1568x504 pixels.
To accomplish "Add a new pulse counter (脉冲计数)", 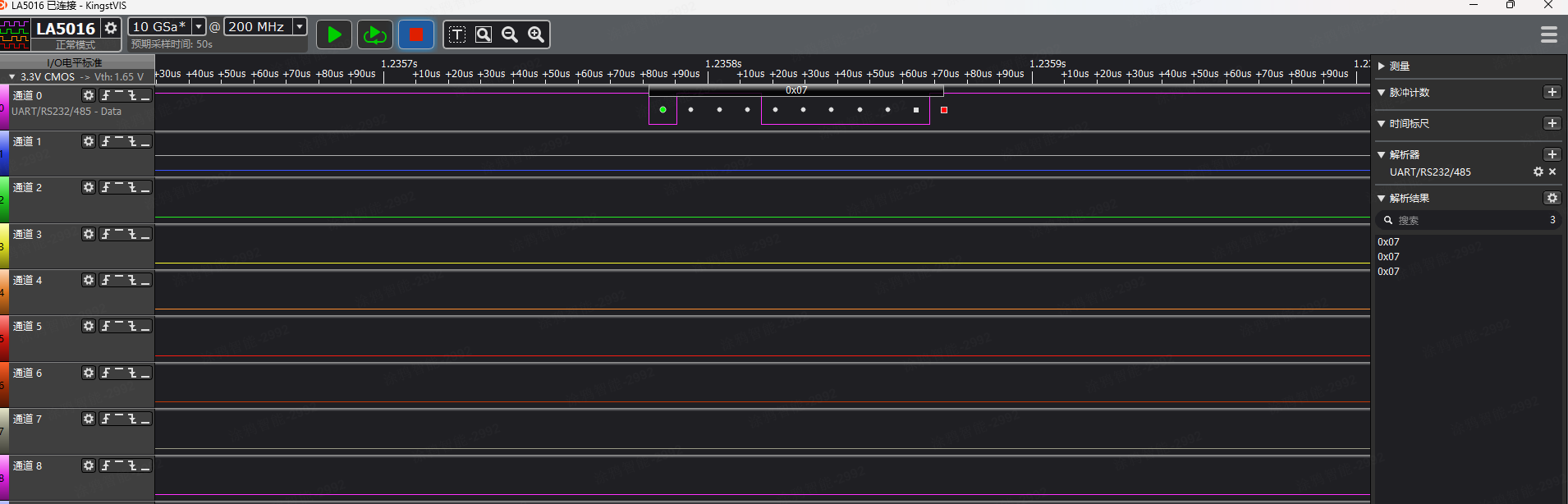I will tap(1552, 92).
